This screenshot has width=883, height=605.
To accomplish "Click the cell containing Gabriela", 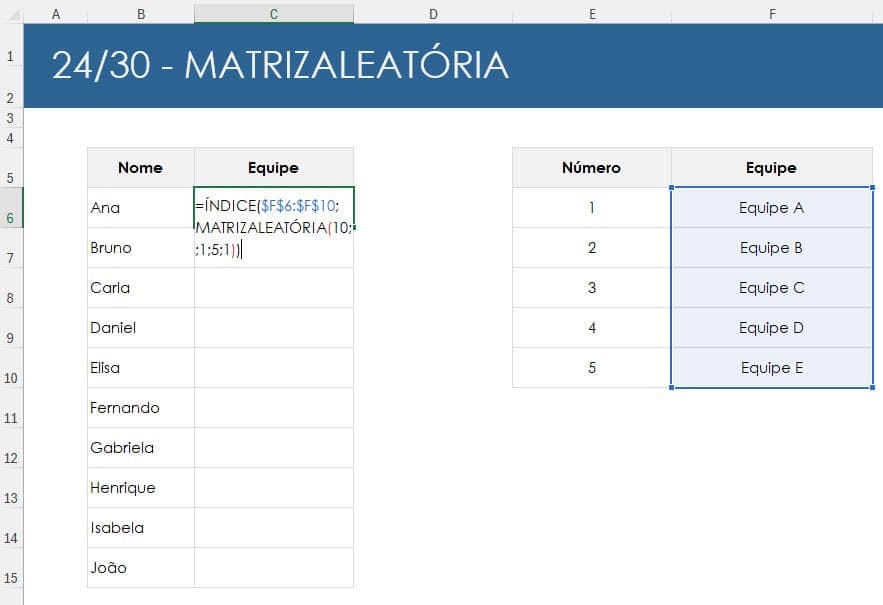I will click(x=139, y=447).
